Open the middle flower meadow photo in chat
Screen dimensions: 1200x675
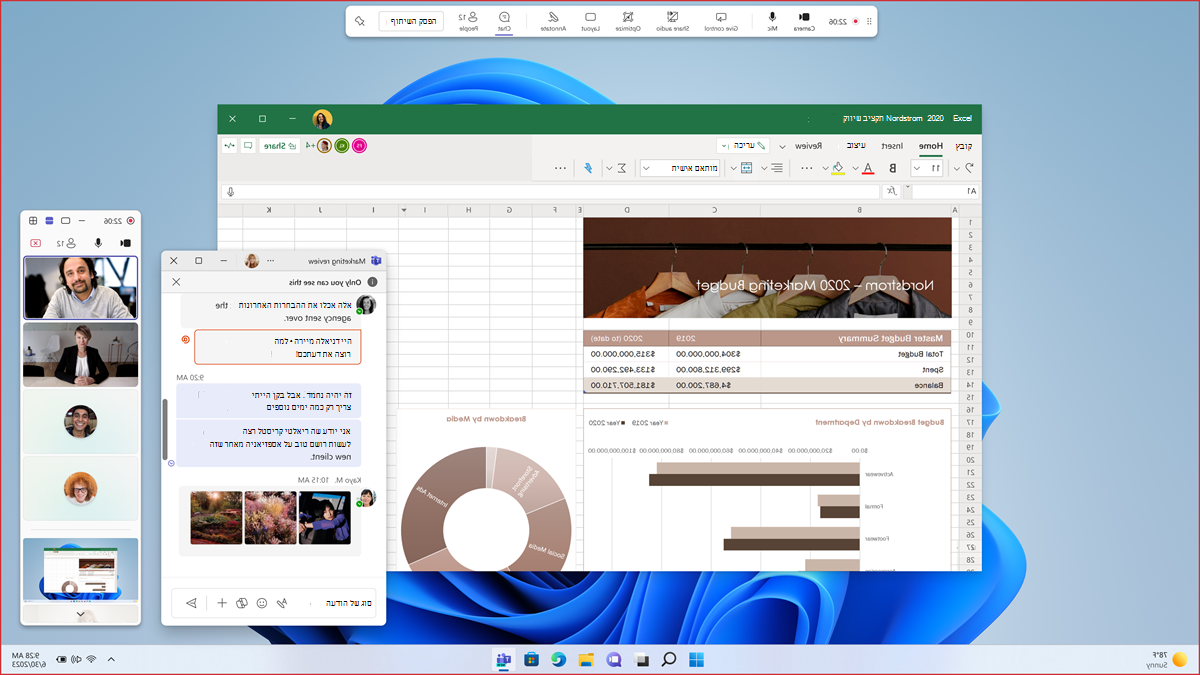[x=270, y=517]
